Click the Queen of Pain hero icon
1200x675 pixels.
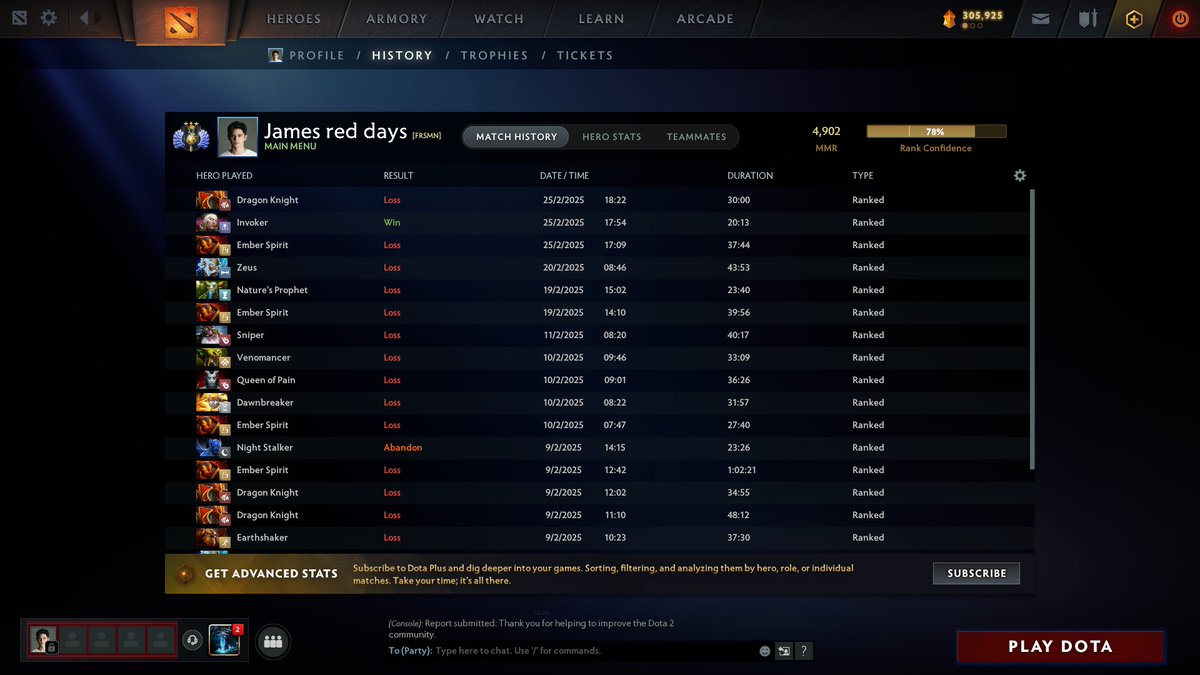coord(213,380)
